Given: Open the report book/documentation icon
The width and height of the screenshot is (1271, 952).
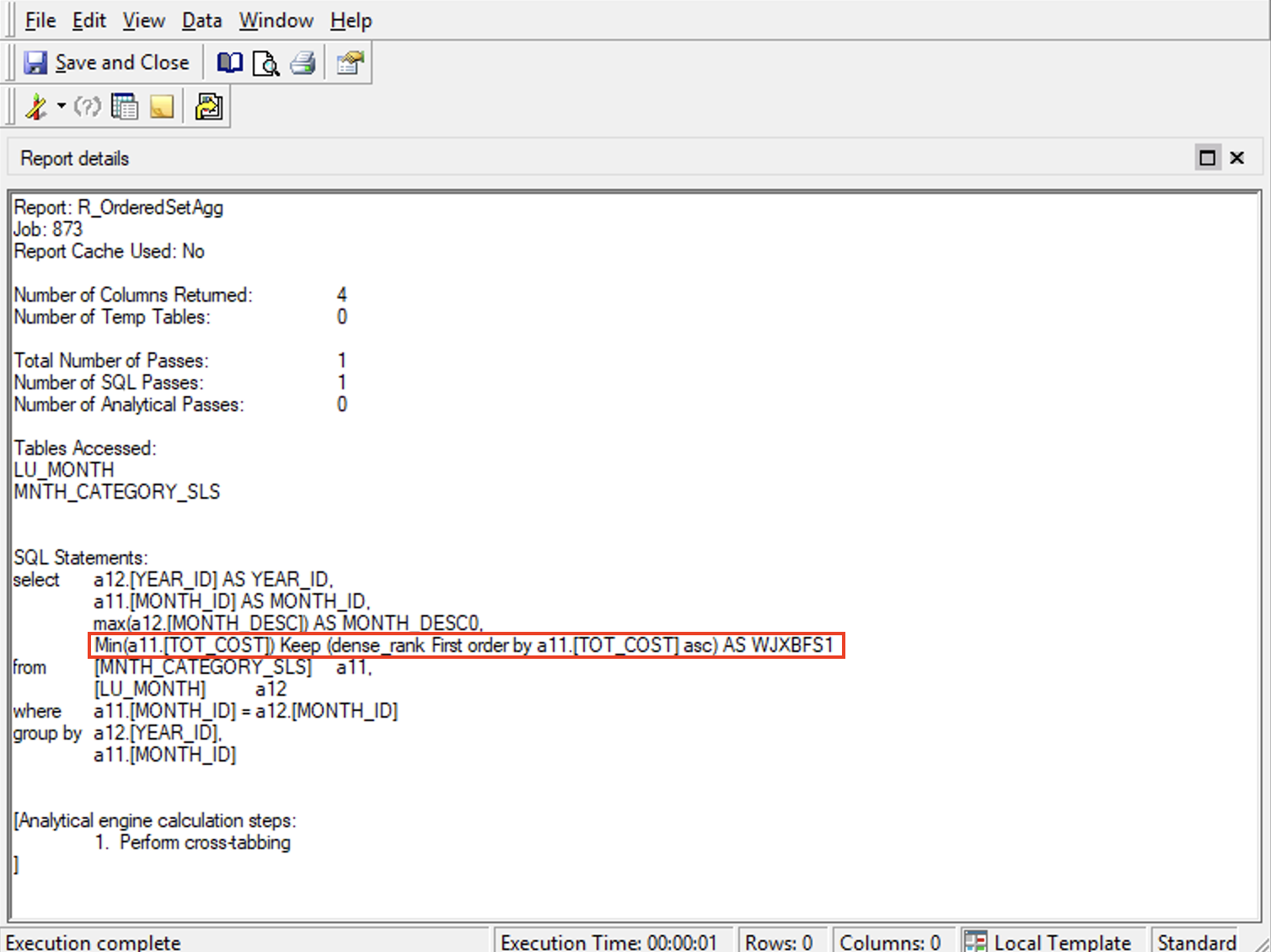Looking at the screenshot, I should (x=228, y=62).
